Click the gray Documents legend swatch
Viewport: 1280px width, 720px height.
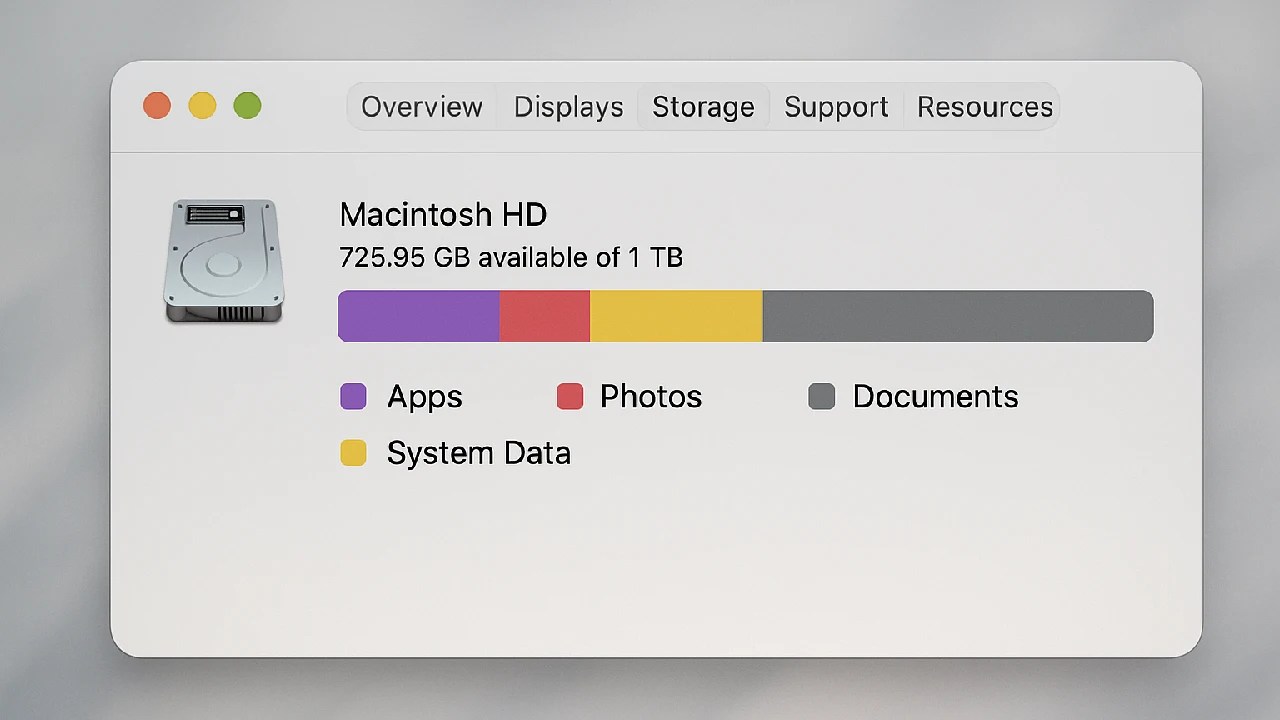point(822,397)
